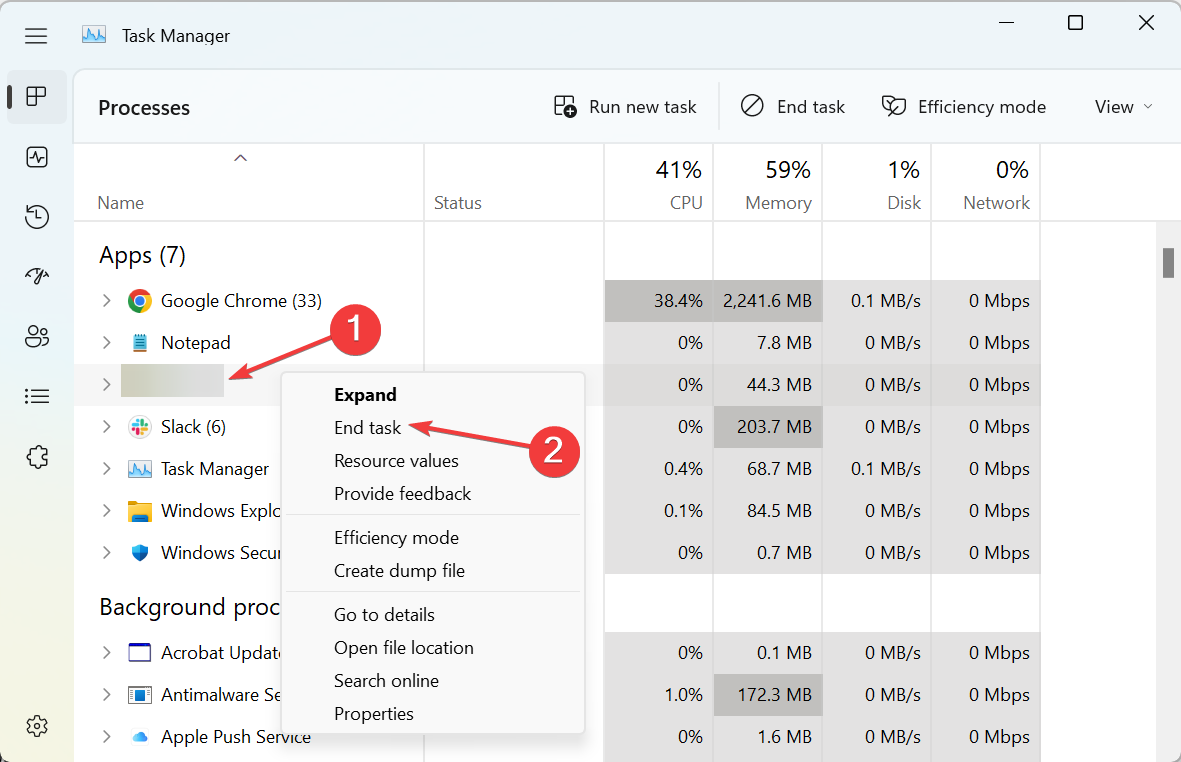Viewport: 1181px width, 762px height.
Task: Click the Acrobat Update process icon
Action: click(139, 652)
